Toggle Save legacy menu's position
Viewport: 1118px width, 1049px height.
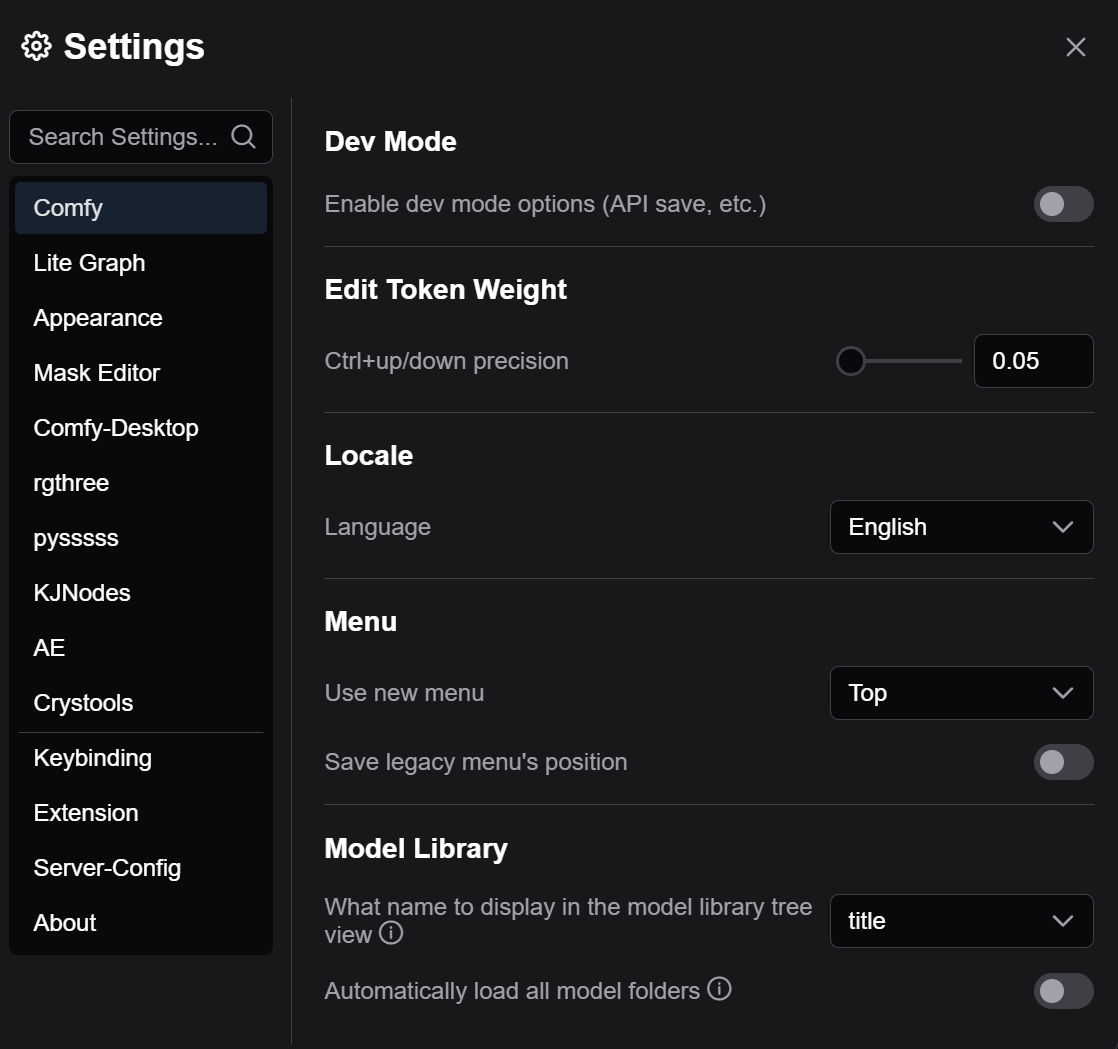point(1063,762)
